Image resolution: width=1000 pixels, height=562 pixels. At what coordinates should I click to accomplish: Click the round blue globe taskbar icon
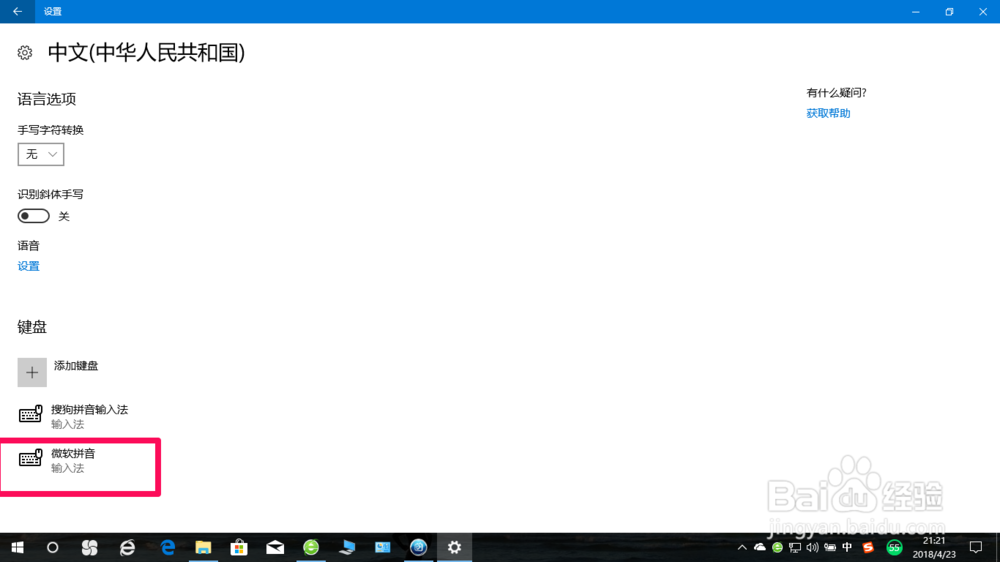(418, 547)
